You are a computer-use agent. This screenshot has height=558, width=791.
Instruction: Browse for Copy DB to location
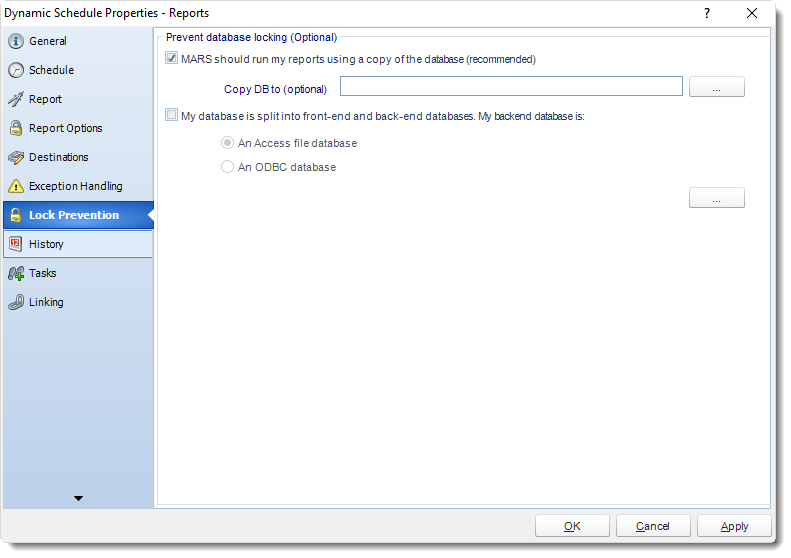tap(716, 87)
